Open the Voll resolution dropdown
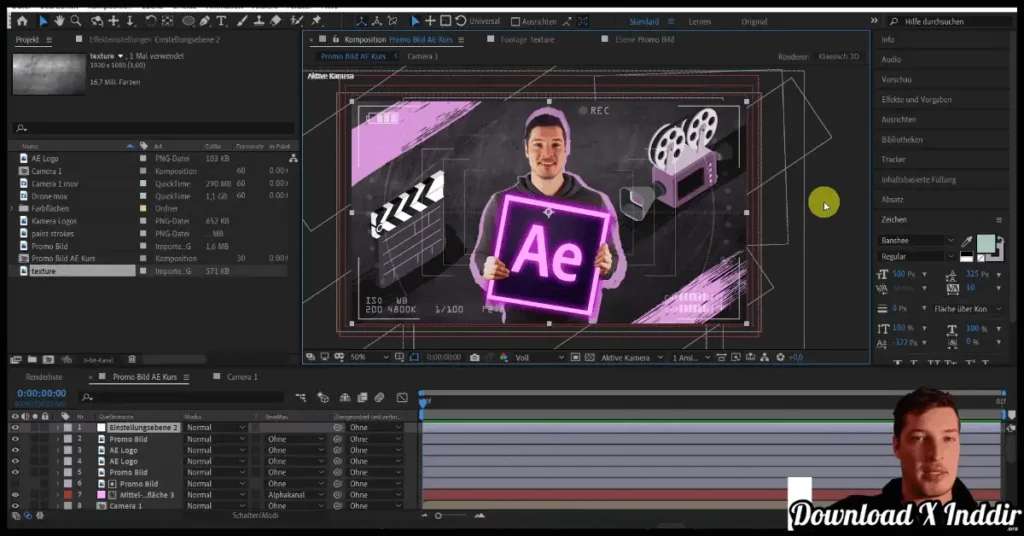This screenshot has width=1024, height=536. tap(539, 357)
